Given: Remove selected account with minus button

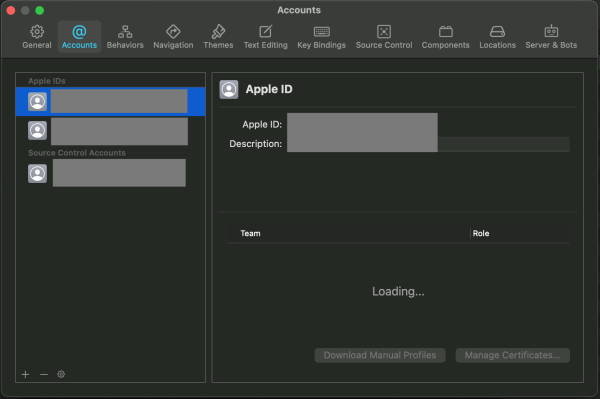Looking at the screenshot, I should (44, 374).
